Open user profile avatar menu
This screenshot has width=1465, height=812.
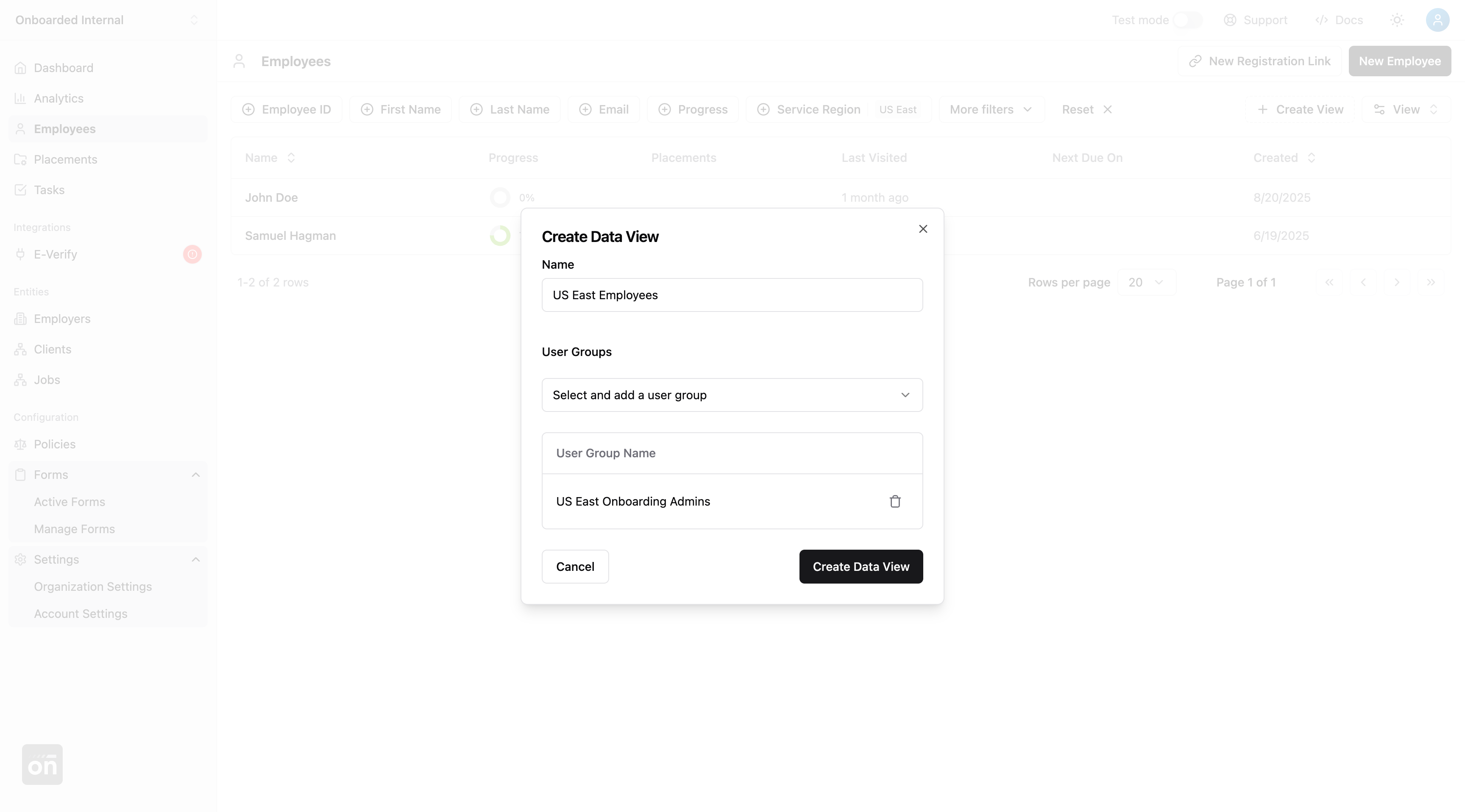1437,20
